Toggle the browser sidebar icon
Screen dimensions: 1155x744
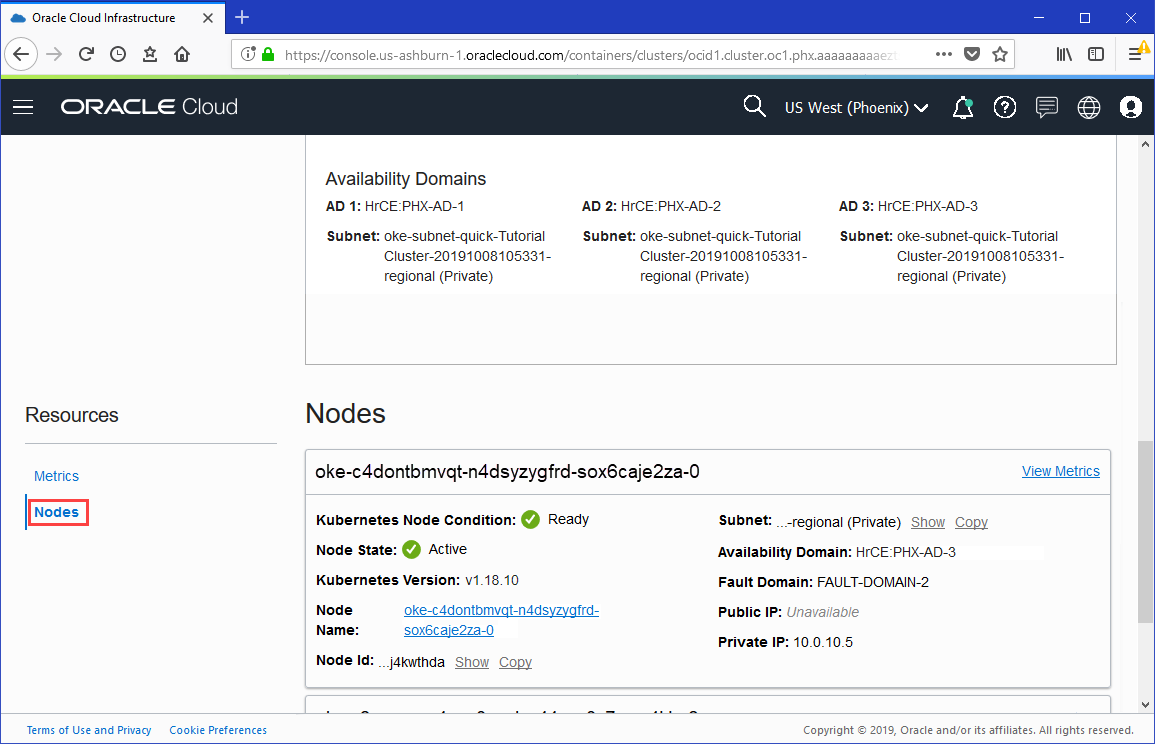tap(1096, 54)
